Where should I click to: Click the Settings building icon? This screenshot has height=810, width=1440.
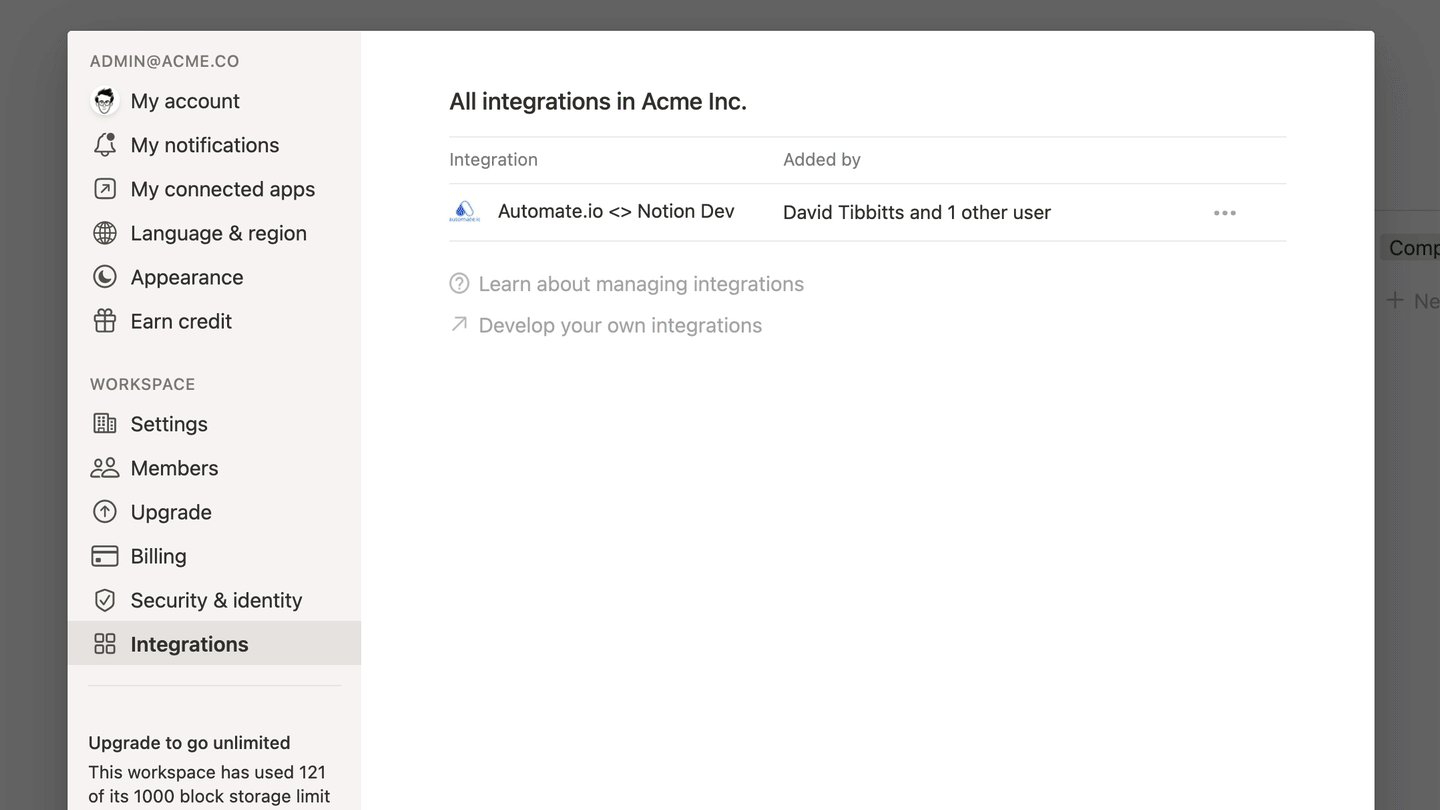coord(104,423)
